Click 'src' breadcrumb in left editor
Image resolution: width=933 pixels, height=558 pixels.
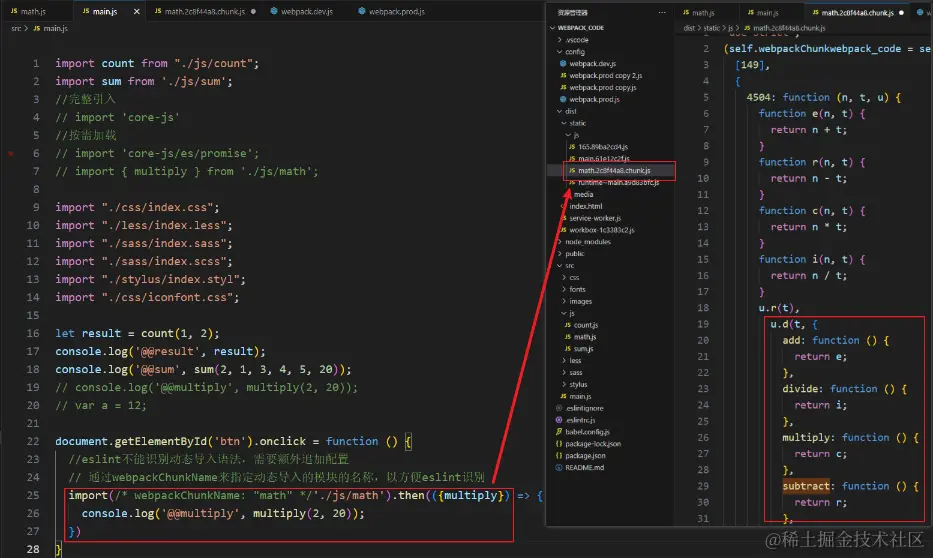[16, 28]
